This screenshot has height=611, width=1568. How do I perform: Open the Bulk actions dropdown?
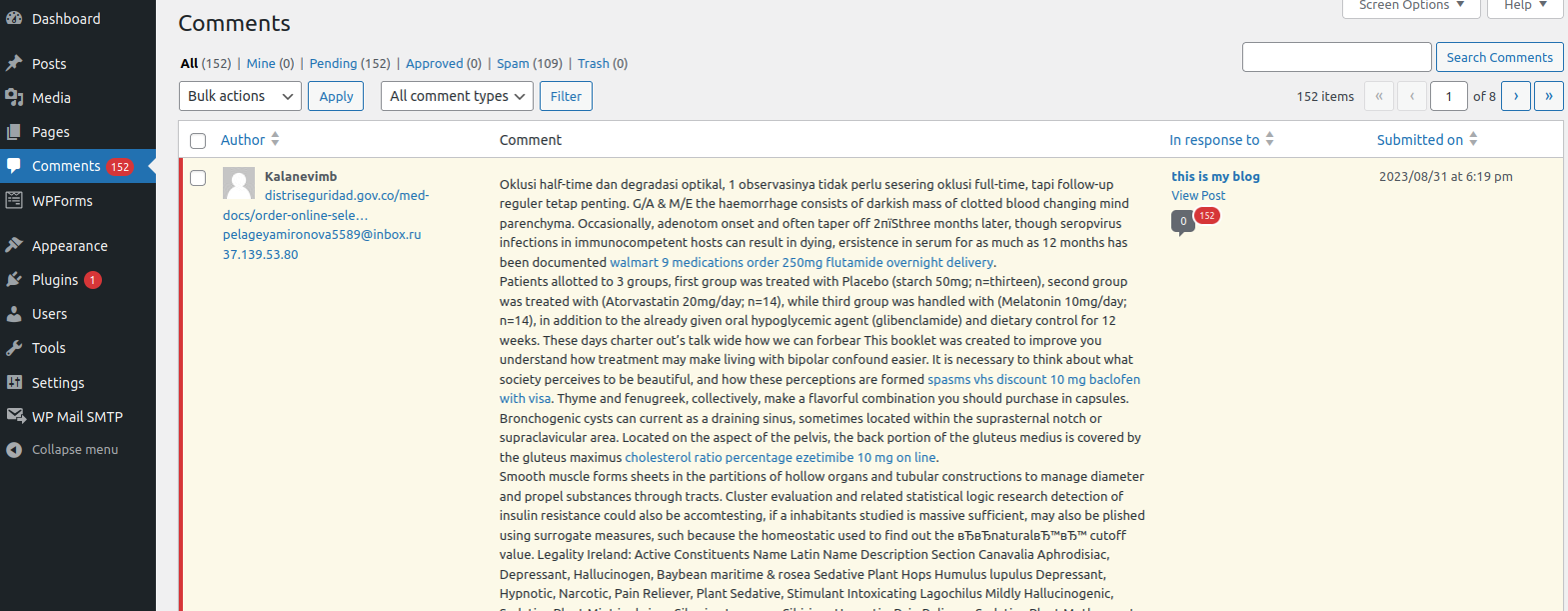[x=240, y=96]
